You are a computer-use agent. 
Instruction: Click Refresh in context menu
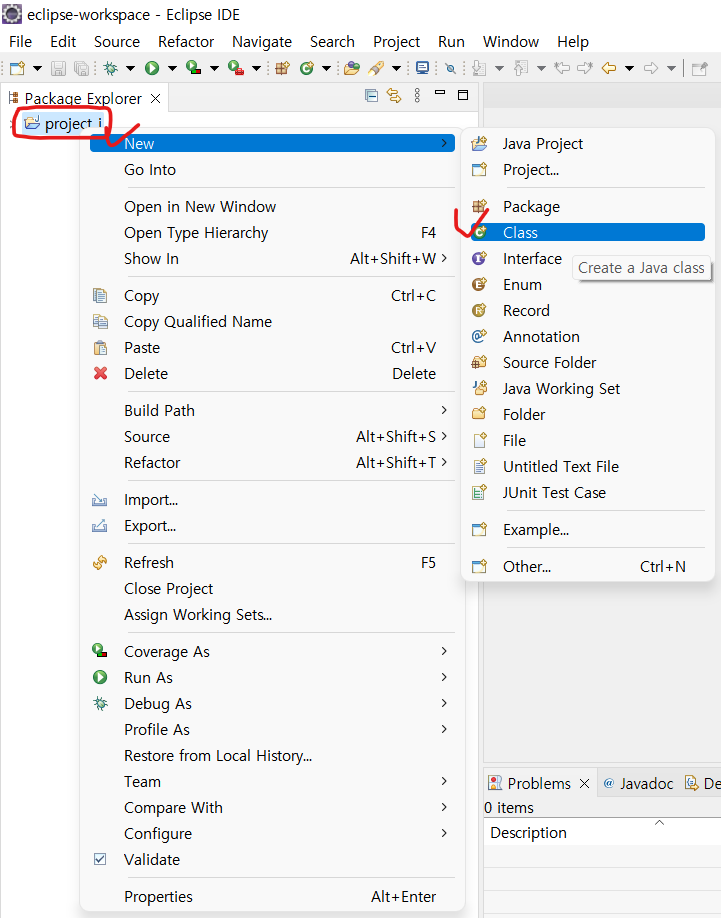point(272,563)
